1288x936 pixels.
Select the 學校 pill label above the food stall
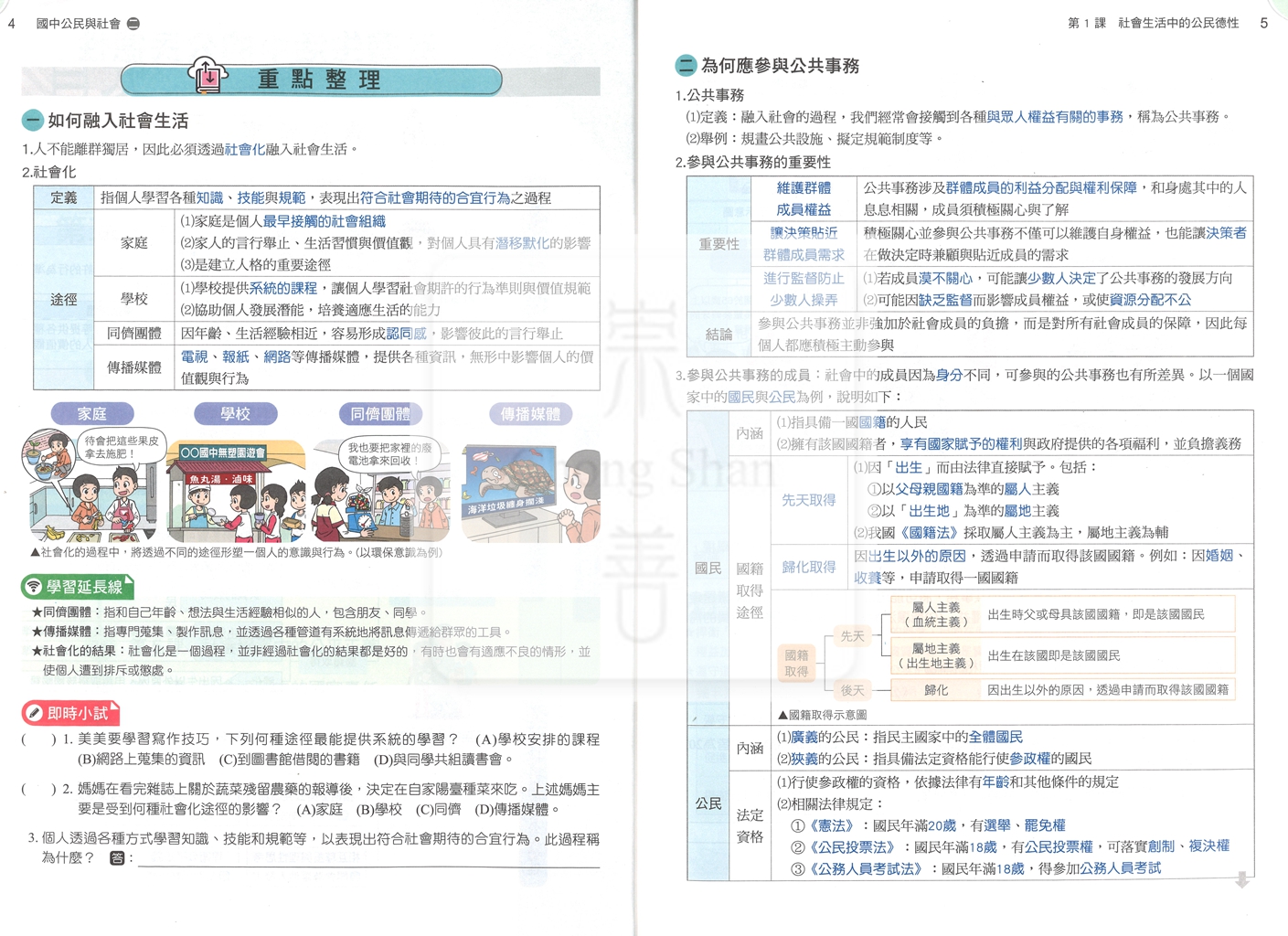click(236, 414)
